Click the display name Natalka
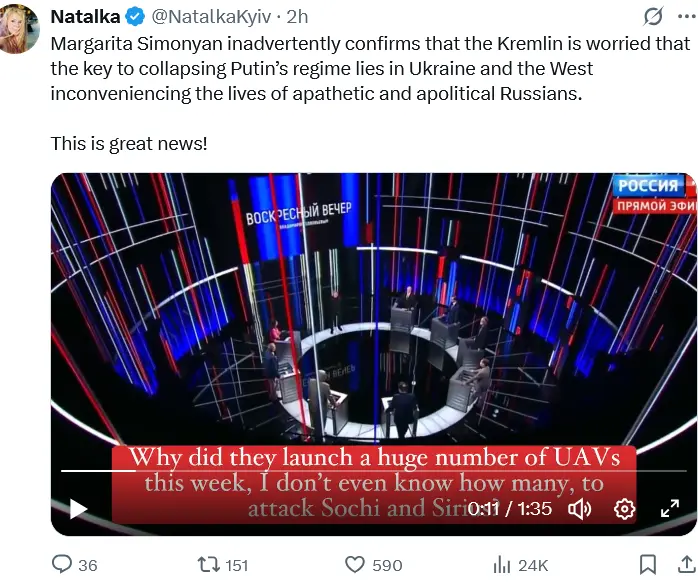The image size is (698, 587). (85, 17)
